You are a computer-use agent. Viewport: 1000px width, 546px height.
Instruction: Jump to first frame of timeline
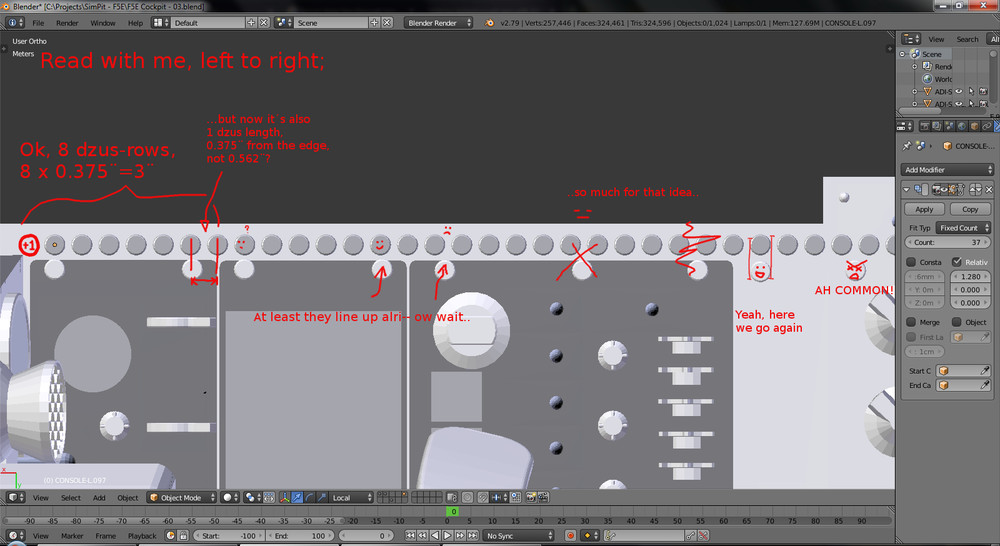coord(410,536)
